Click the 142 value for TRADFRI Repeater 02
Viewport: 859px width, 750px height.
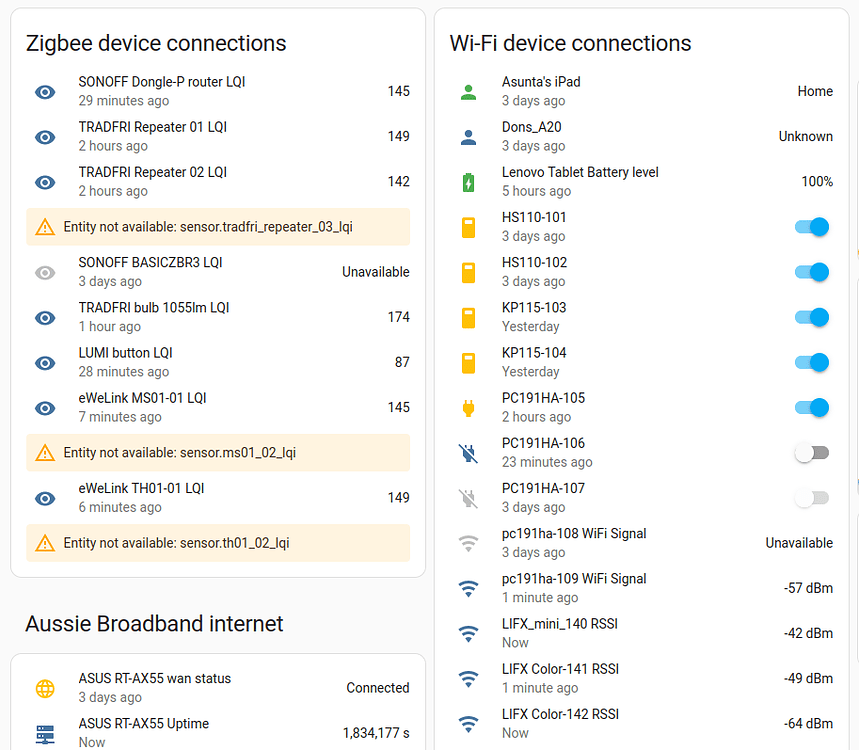pyautogui.click(x=398, y=182)
